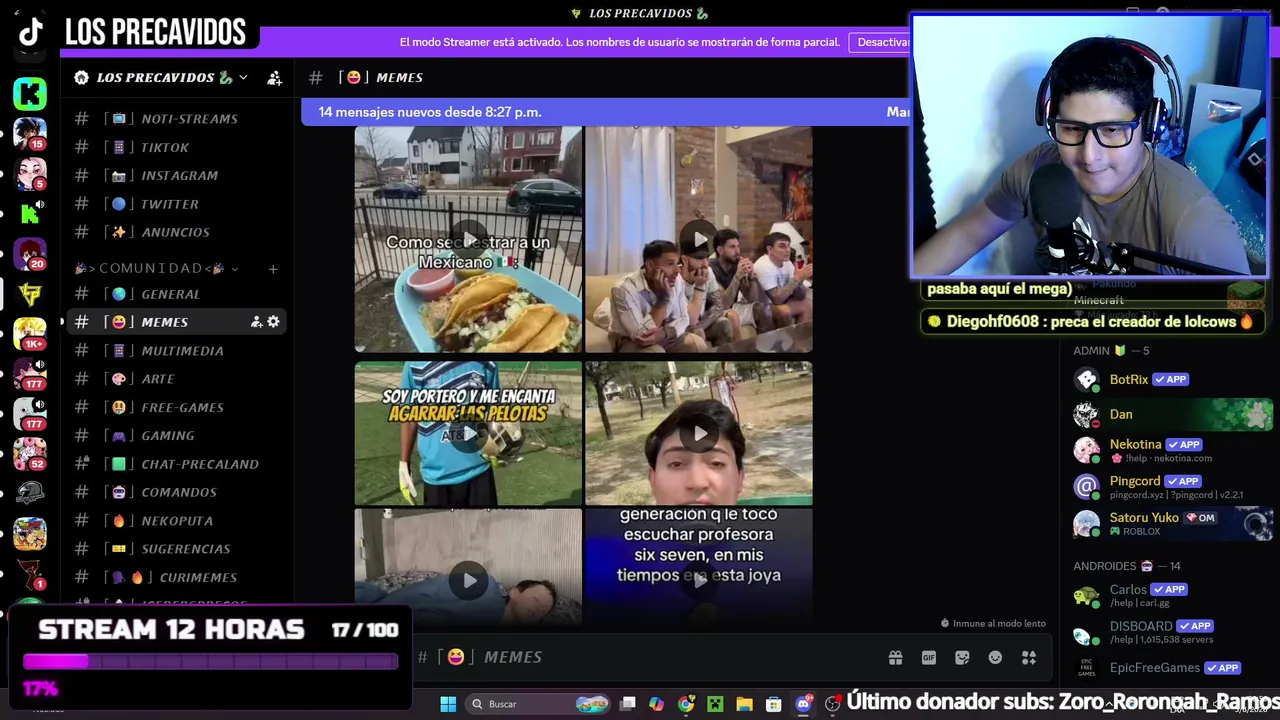
Task: Go to the GENERAL channel
Action: (178, 294)
